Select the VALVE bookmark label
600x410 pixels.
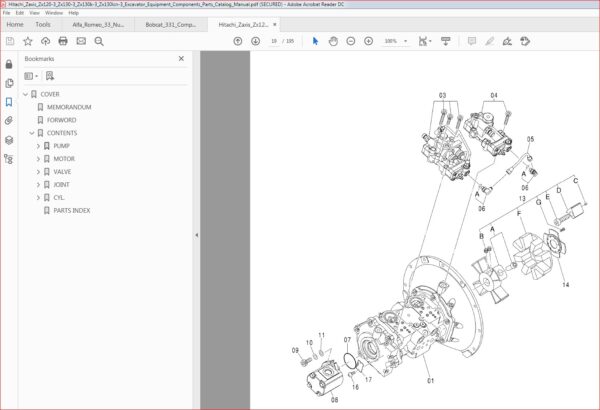coord(62,172)
